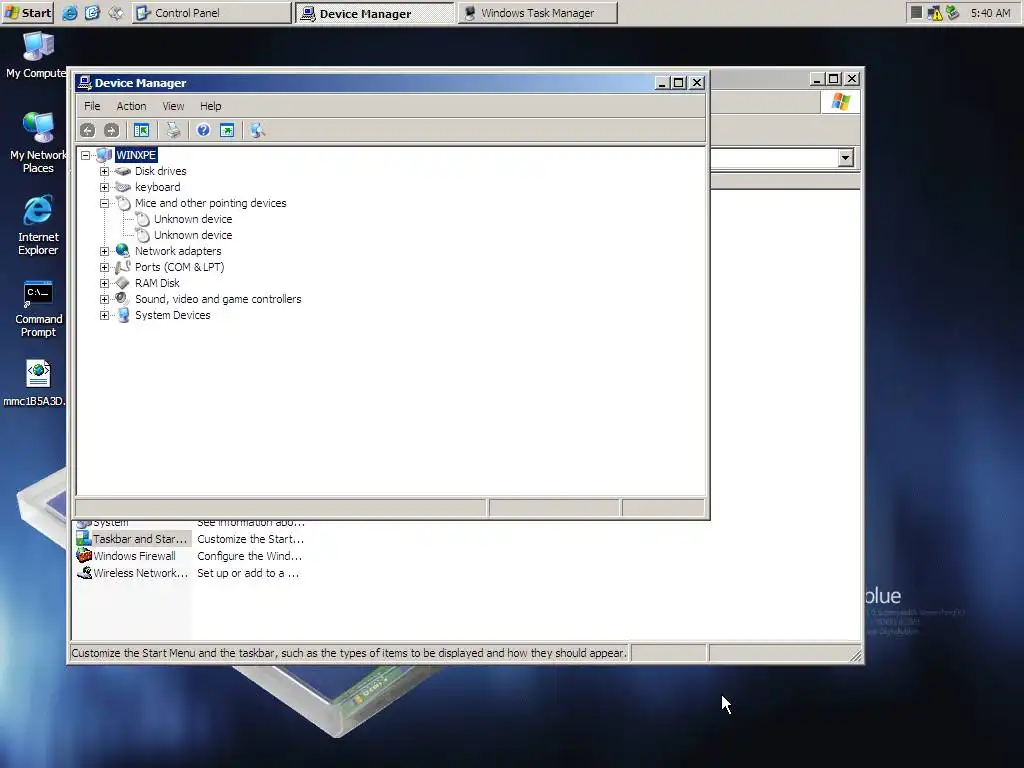1024x768 pixels.
Task: Click the Ports (COM & LPT) plug icon
Action: pos(123,267)
